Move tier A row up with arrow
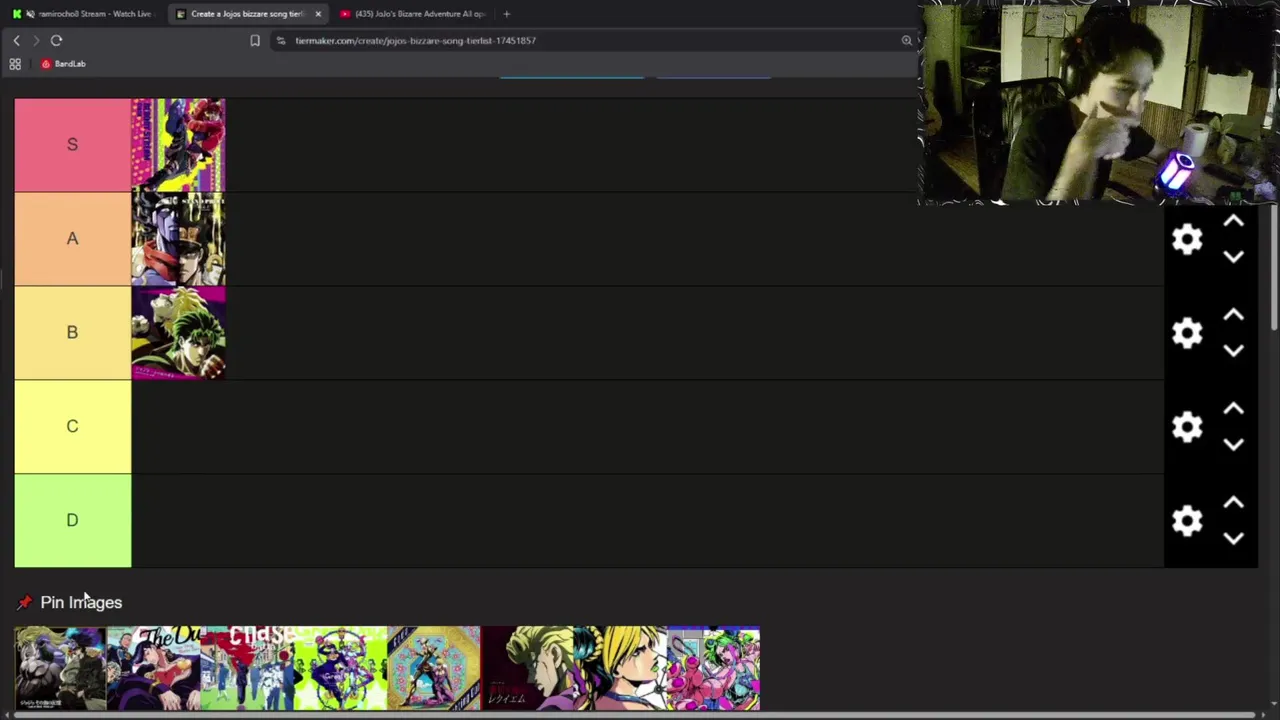This screenshot has height=720, width=1280. [1233, 222]
